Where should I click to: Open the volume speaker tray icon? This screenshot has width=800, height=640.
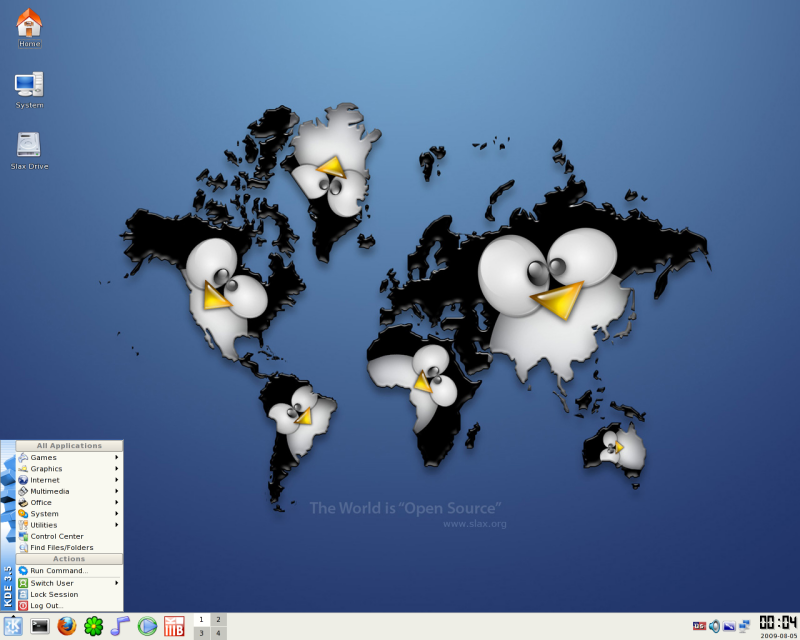(714, 626)
